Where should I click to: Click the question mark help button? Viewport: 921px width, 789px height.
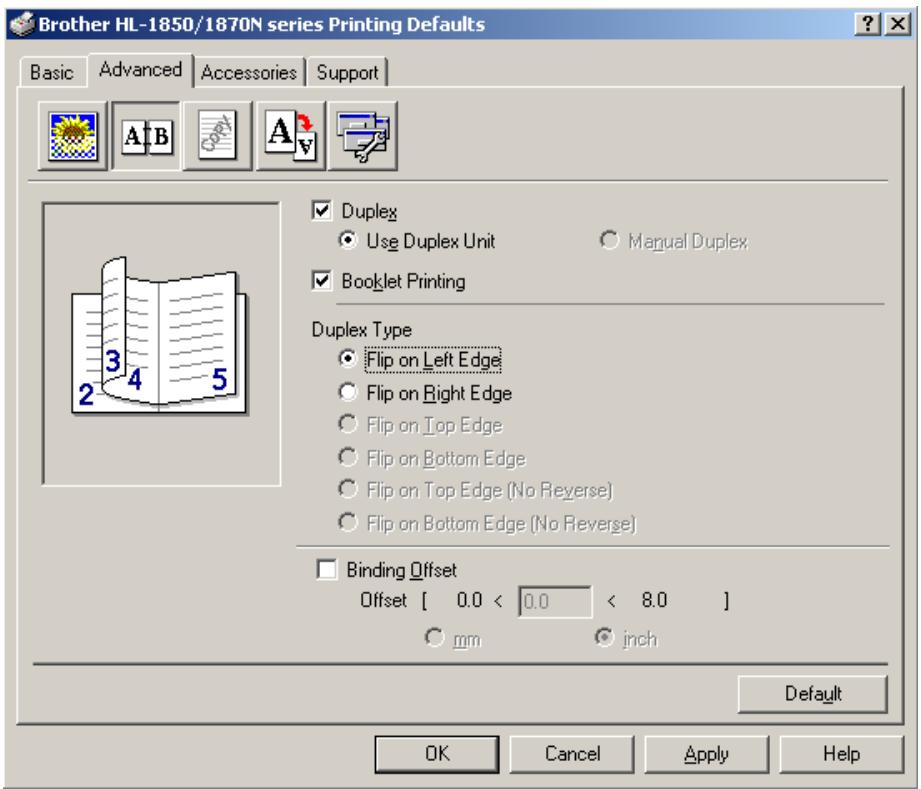[x=868, y=24]
